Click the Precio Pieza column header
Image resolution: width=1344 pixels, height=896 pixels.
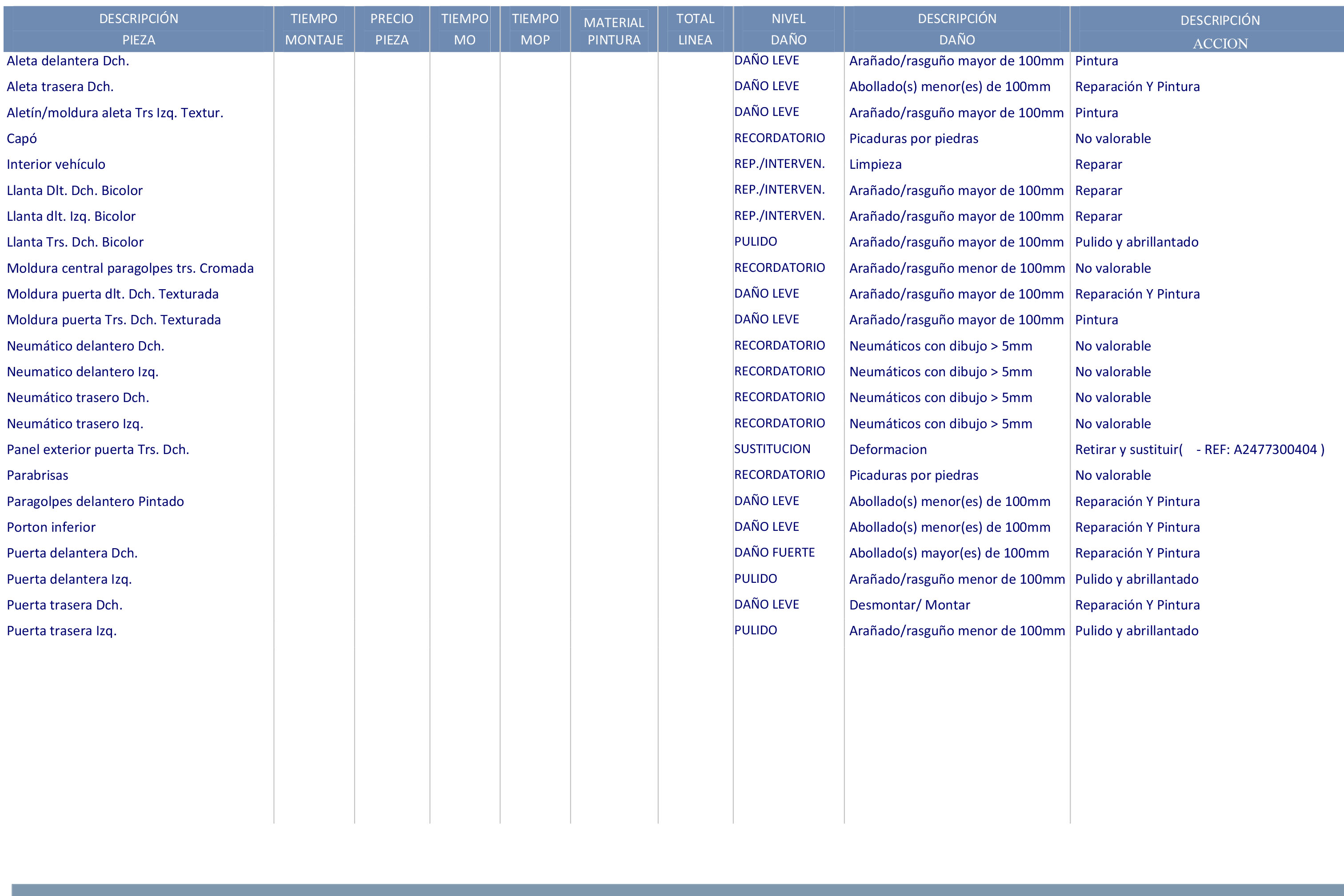pyautogui.click(x=392, y=29)
